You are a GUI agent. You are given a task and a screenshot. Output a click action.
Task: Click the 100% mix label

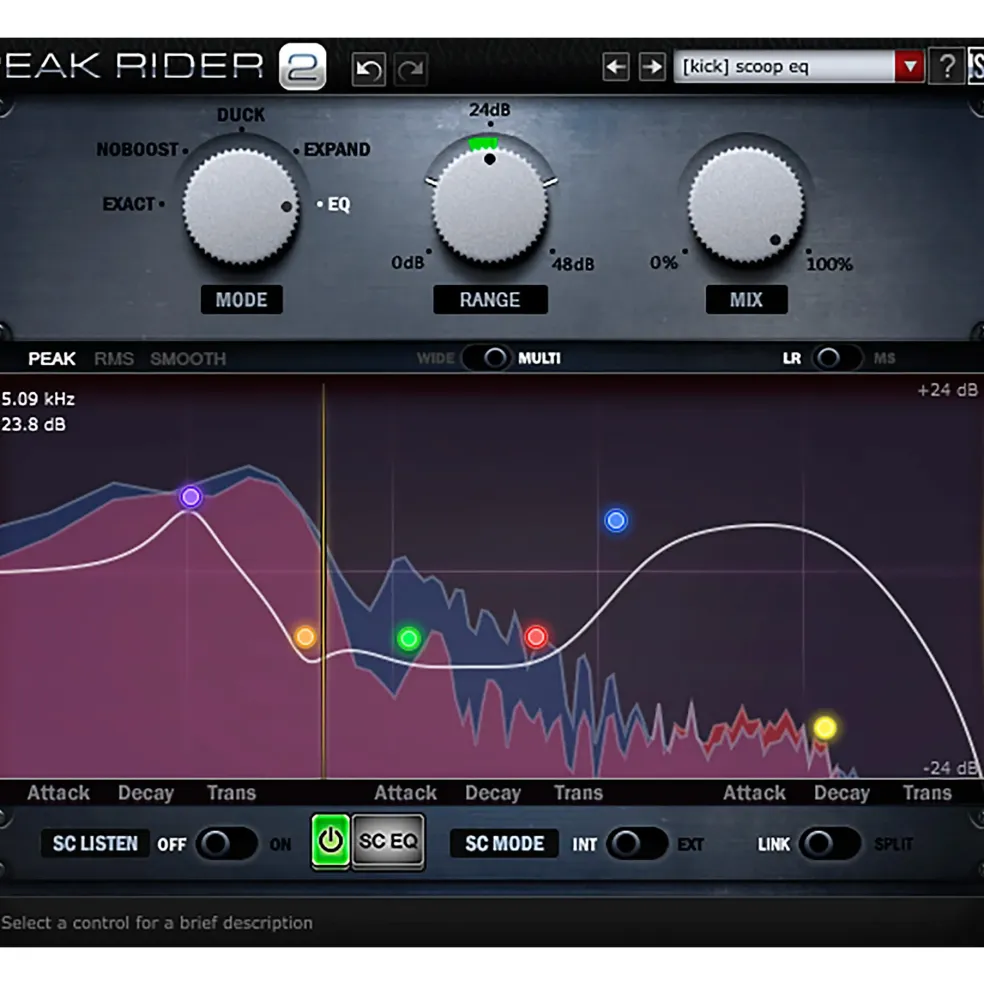[x=829, y=264]
